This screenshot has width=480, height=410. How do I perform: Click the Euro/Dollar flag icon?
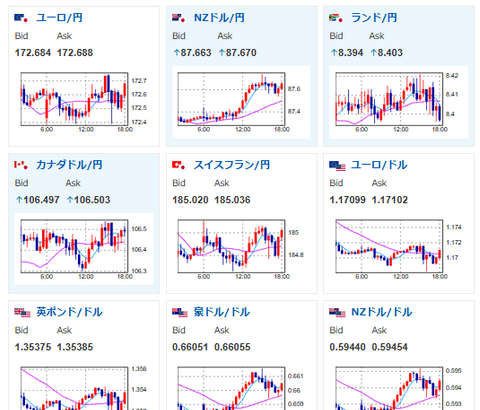[337, 165]
